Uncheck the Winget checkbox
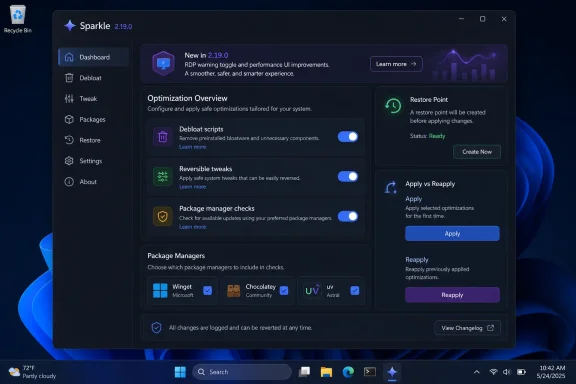This screenshot has width=576, height=384. point(208,290)
